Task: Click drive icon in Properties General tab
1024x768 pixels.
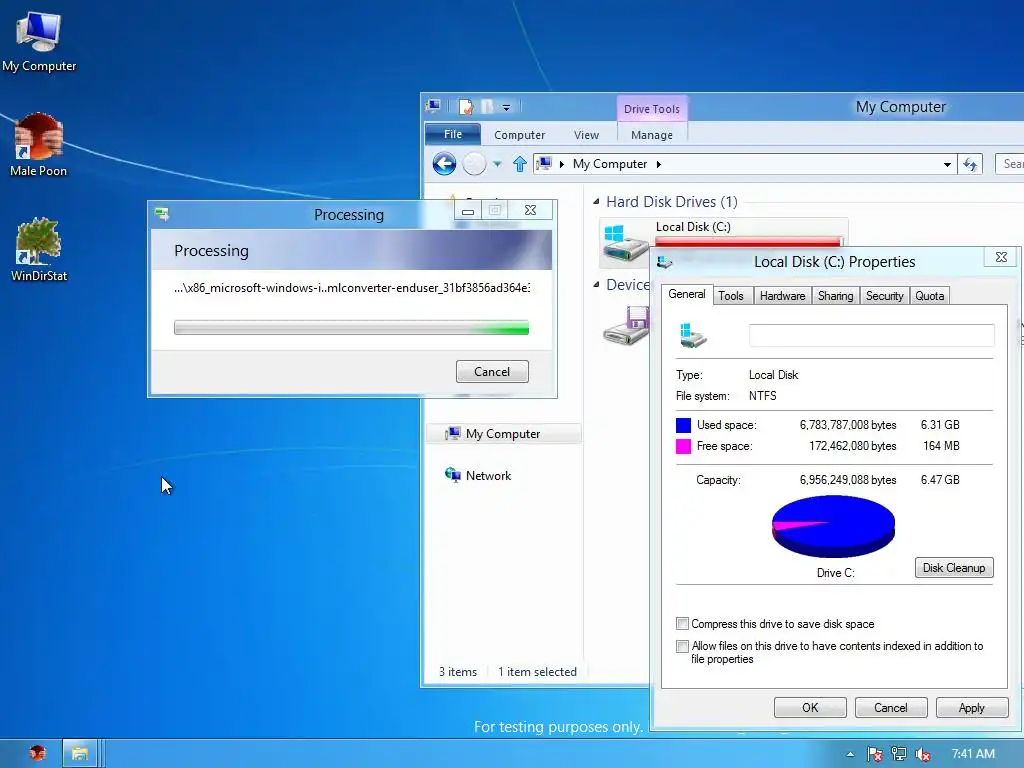Action: [x=693, y=336]
